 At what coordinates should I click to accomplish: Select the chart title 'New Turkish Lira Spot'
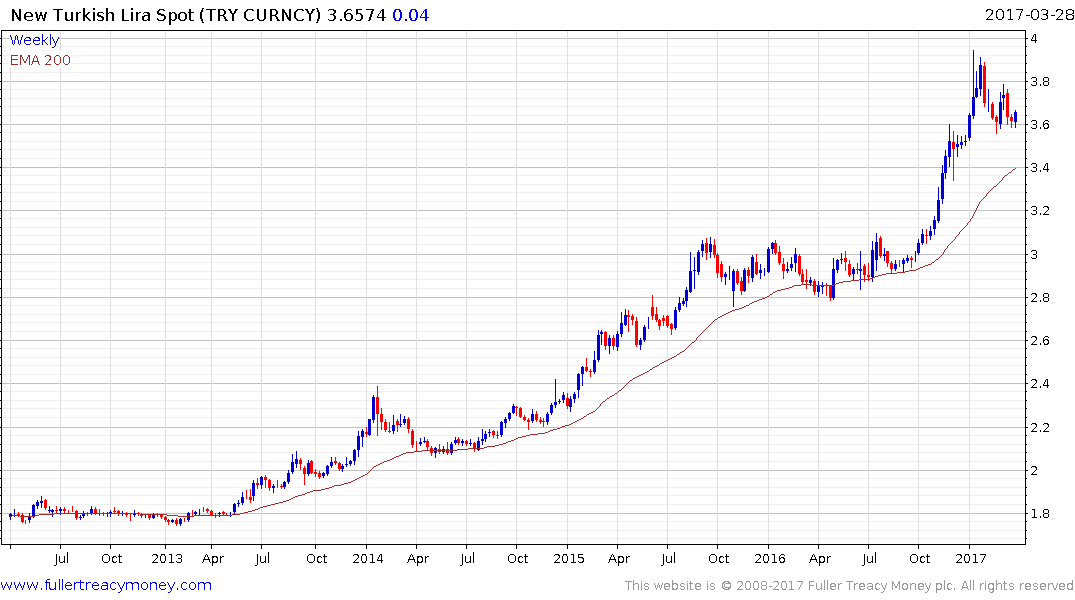coord(102,15)
